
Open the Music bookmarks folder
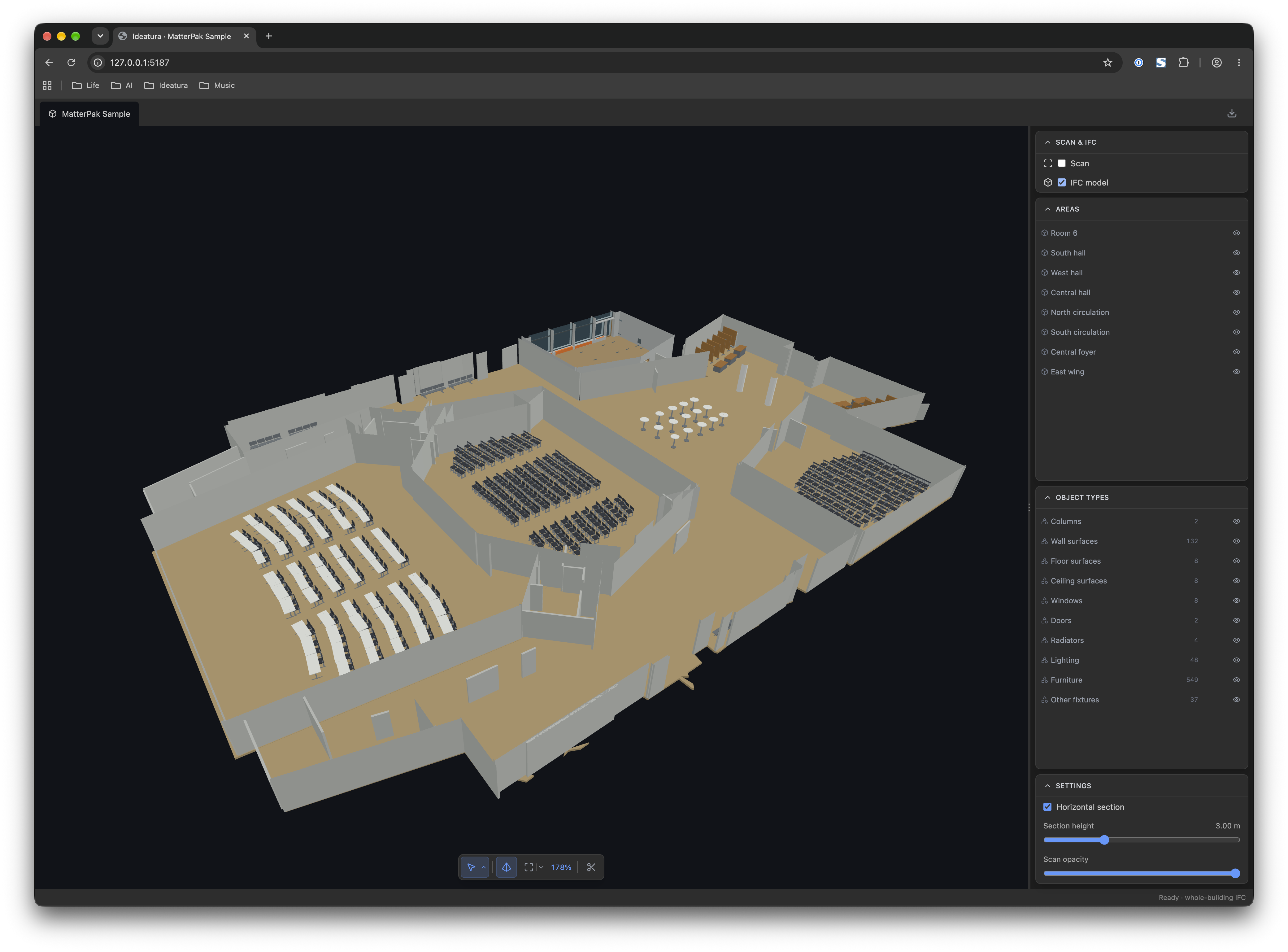[x=217, y=85]
